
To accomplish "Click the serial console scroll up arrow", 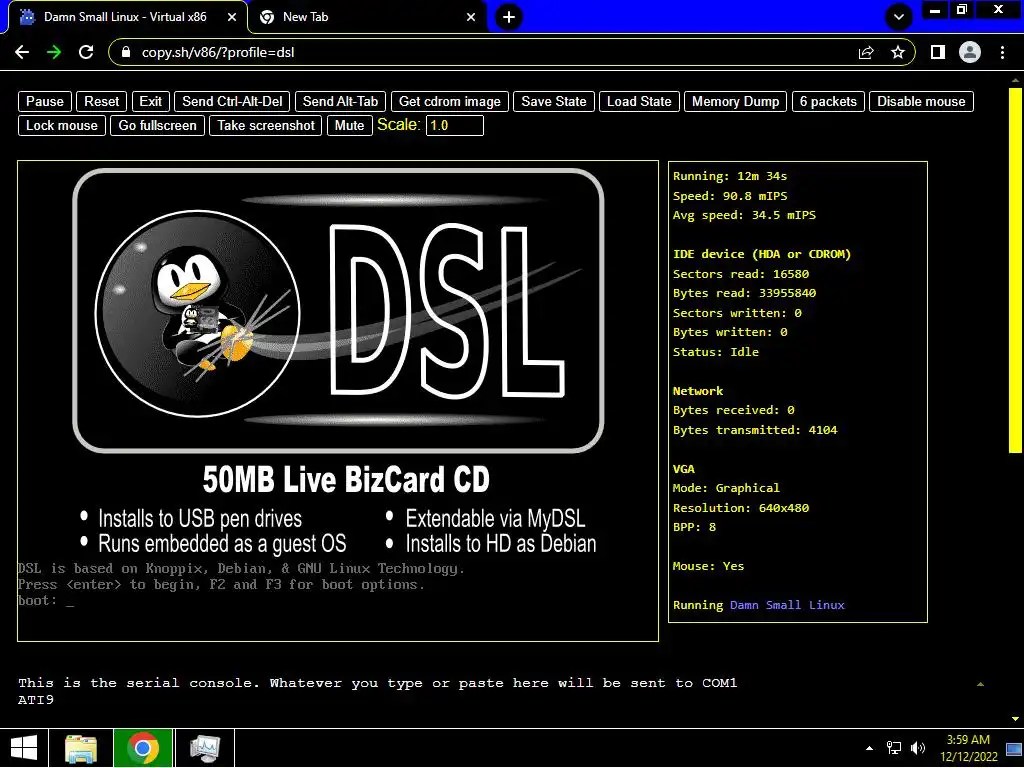I will pyautogui.click(x=980, y=684).
